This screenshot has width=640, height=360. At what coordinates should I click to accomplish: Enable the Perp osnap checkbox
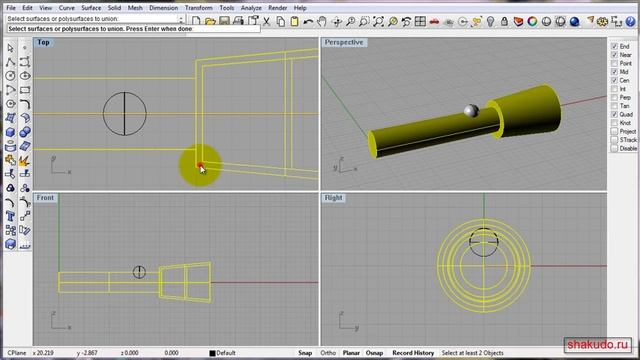(614, 97)
